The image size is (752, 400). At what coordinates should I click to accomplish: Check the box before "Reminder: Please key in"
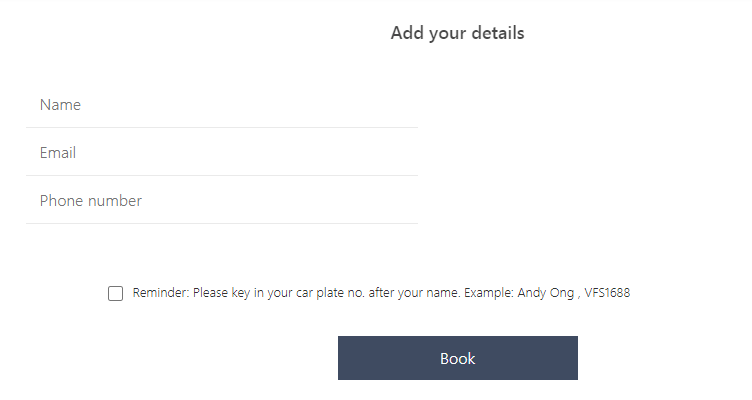(x=116, y=293)
